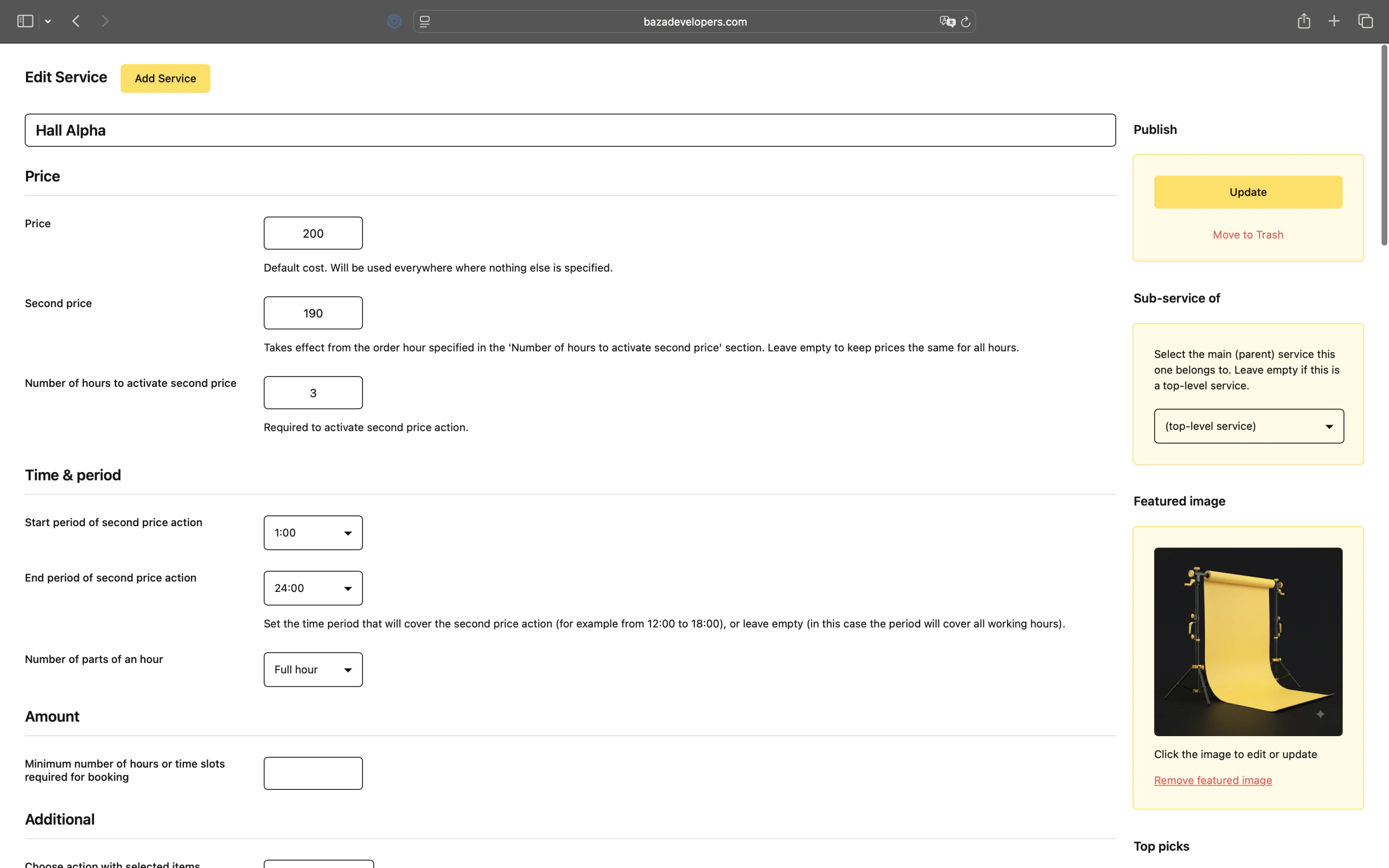The image size is (1389, 868).
Task: Edit the hours to activate second price field
Action: point(313,393)
